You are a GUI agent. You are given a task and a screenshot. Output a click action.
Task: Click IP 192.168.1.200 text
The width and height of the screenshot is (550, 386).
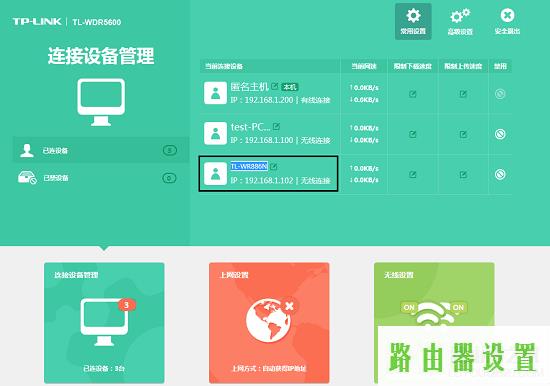[262, 100]
